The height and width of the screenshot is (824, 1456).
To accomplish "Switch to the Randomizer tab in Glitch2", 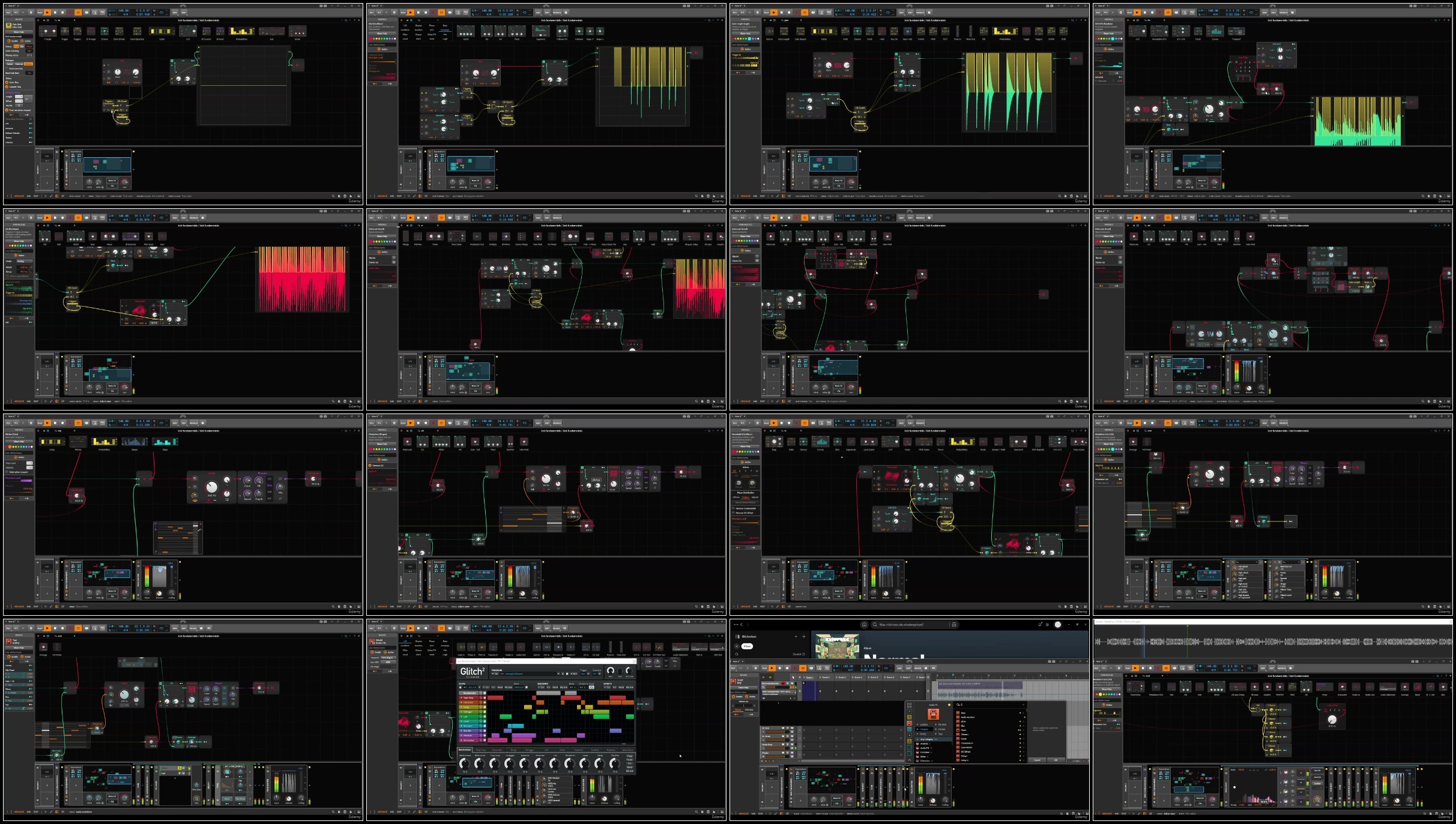I will 465,750.
